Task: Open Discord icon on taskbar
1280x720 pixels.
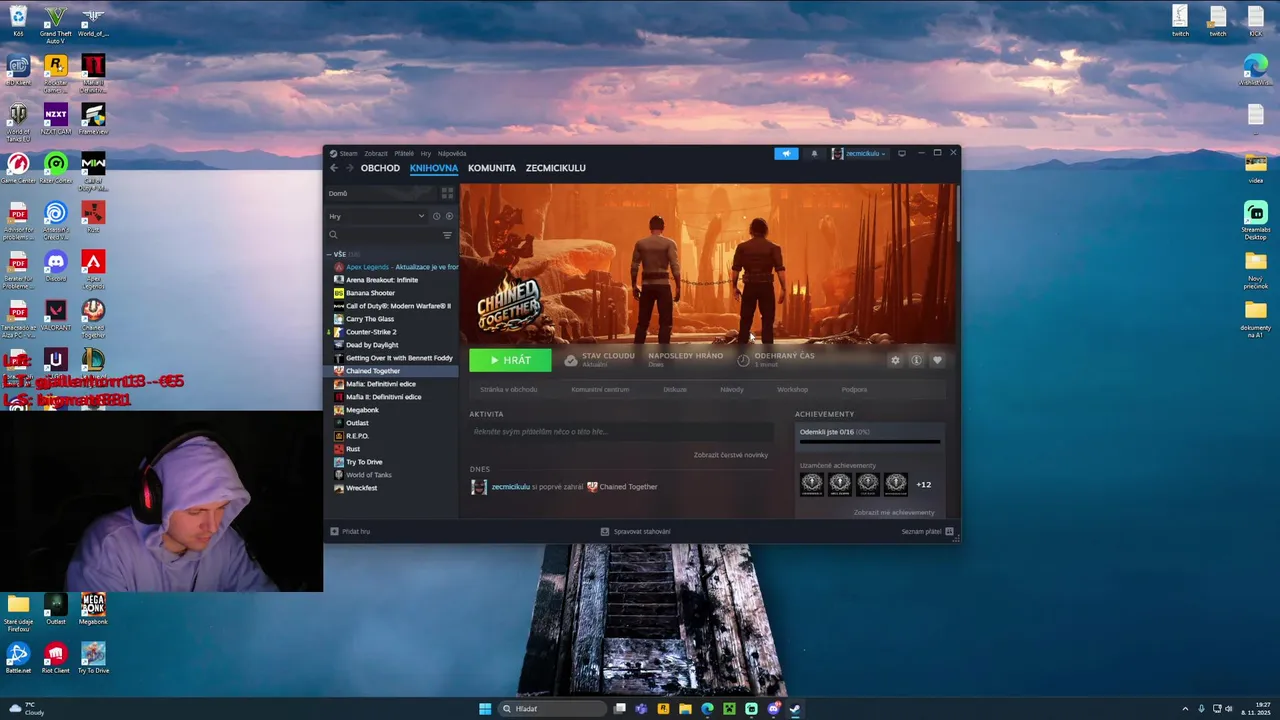Action: click(x=773, y=709)
